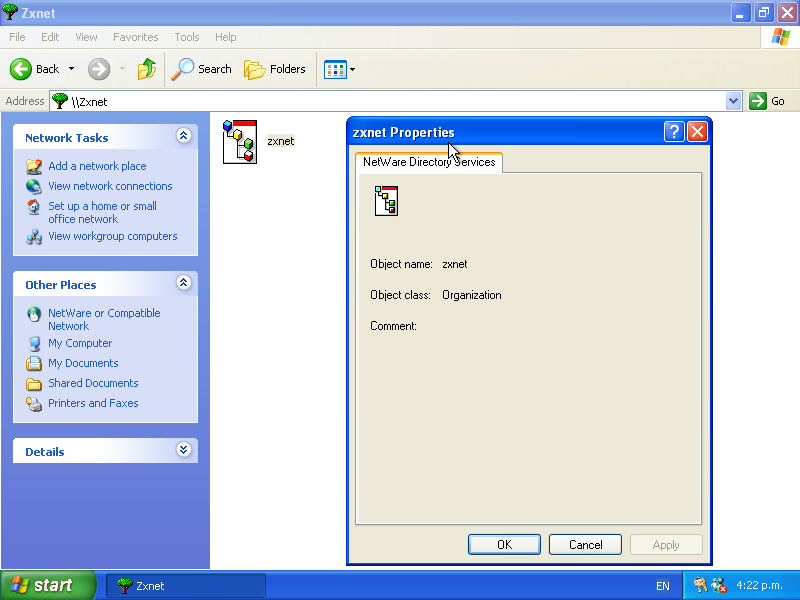Toggle the Folders pane
Viewport: 800px width, 600px height.
point(274,69)
